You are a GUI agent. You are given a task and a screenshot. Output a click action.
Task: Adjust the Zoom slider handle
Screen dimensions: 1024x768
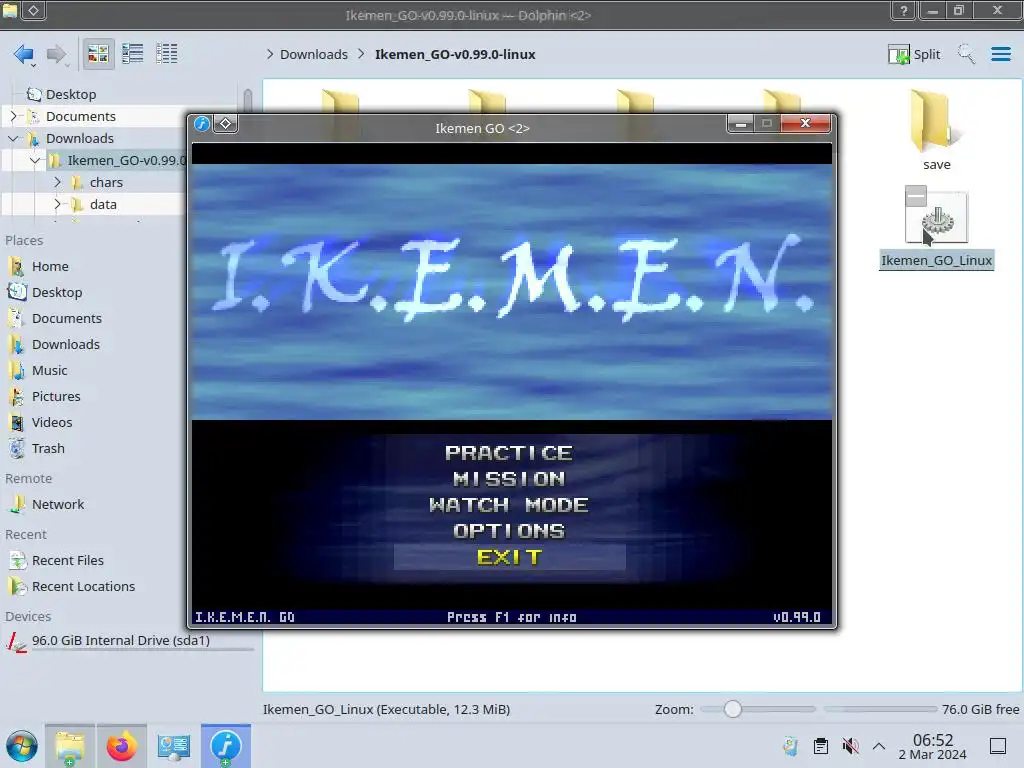733,709
